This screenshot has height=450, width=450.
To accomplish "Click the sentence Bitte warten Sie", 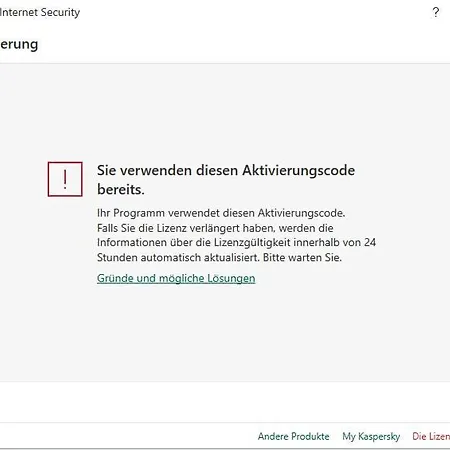I will click(x=302, y=257).
